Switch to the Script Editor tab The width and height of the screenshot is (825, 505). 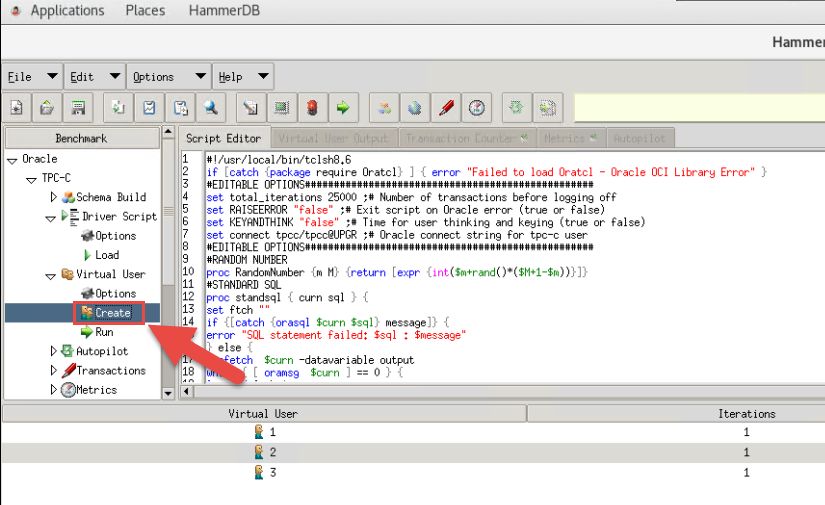tap(223, 138)
